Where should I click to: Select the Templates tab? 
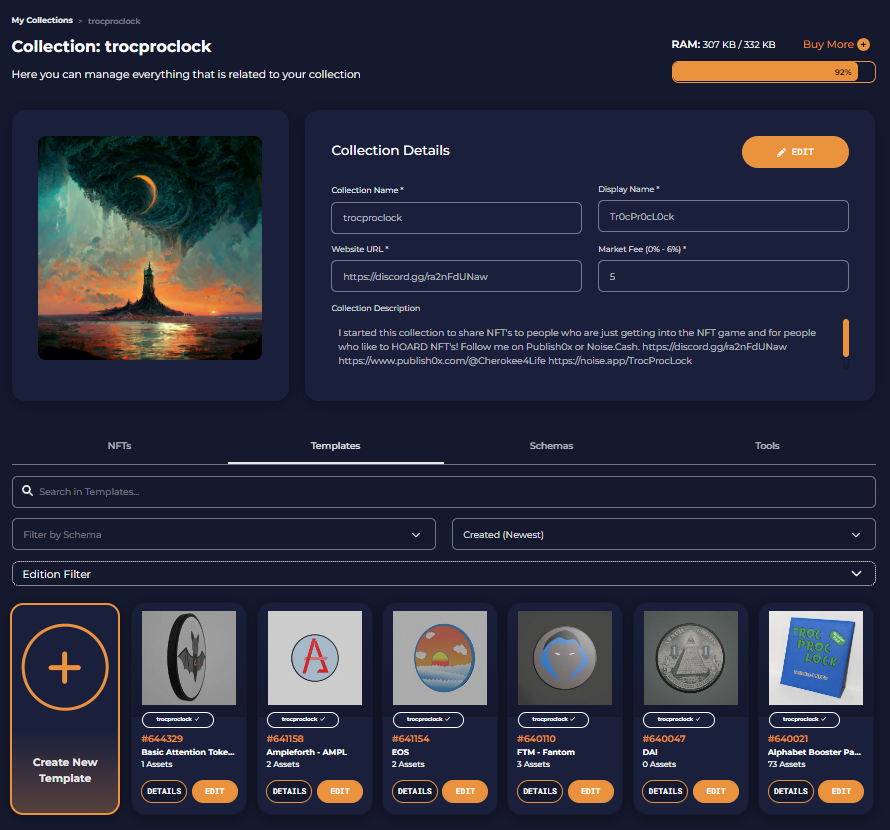pyautogui.click(x=335, y=446)
